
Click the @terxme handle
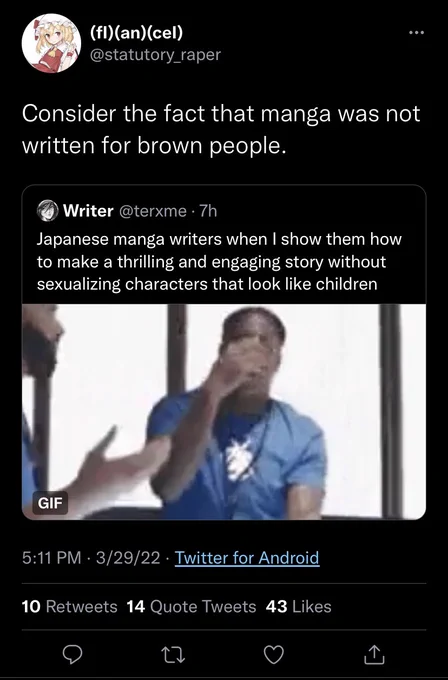(x=152, y=211)
